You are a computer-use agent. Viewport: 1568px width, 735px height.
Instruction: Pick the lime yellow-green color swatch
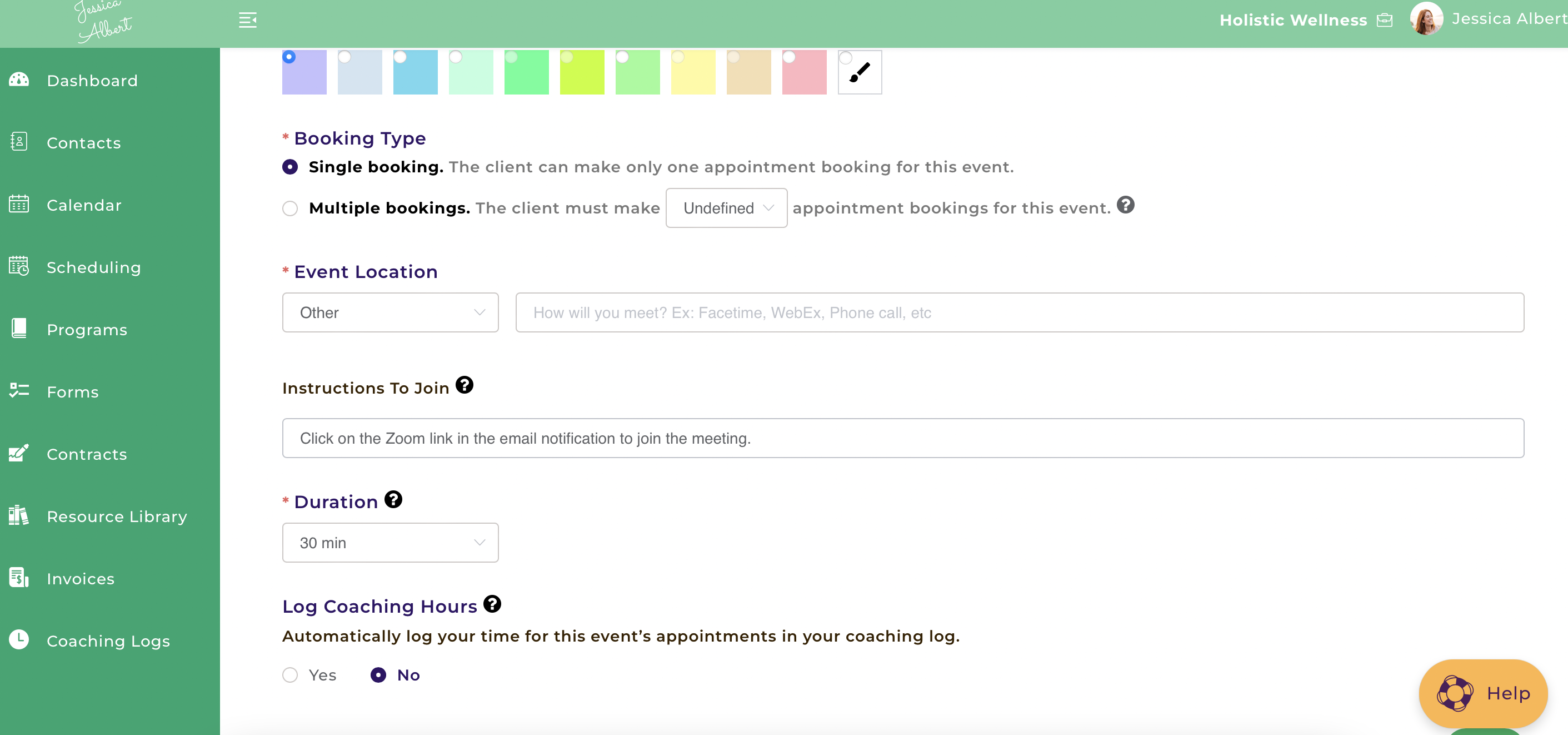click(582, 72)
